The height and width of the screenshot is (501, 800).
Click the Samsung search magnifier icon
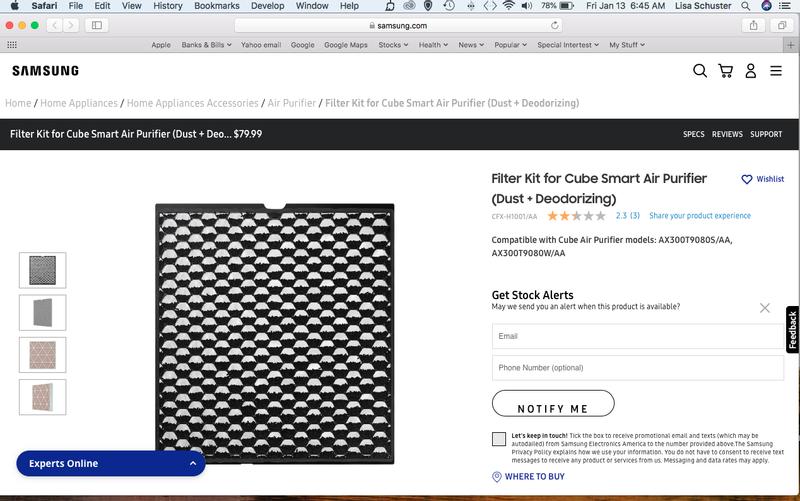[700, 71]
